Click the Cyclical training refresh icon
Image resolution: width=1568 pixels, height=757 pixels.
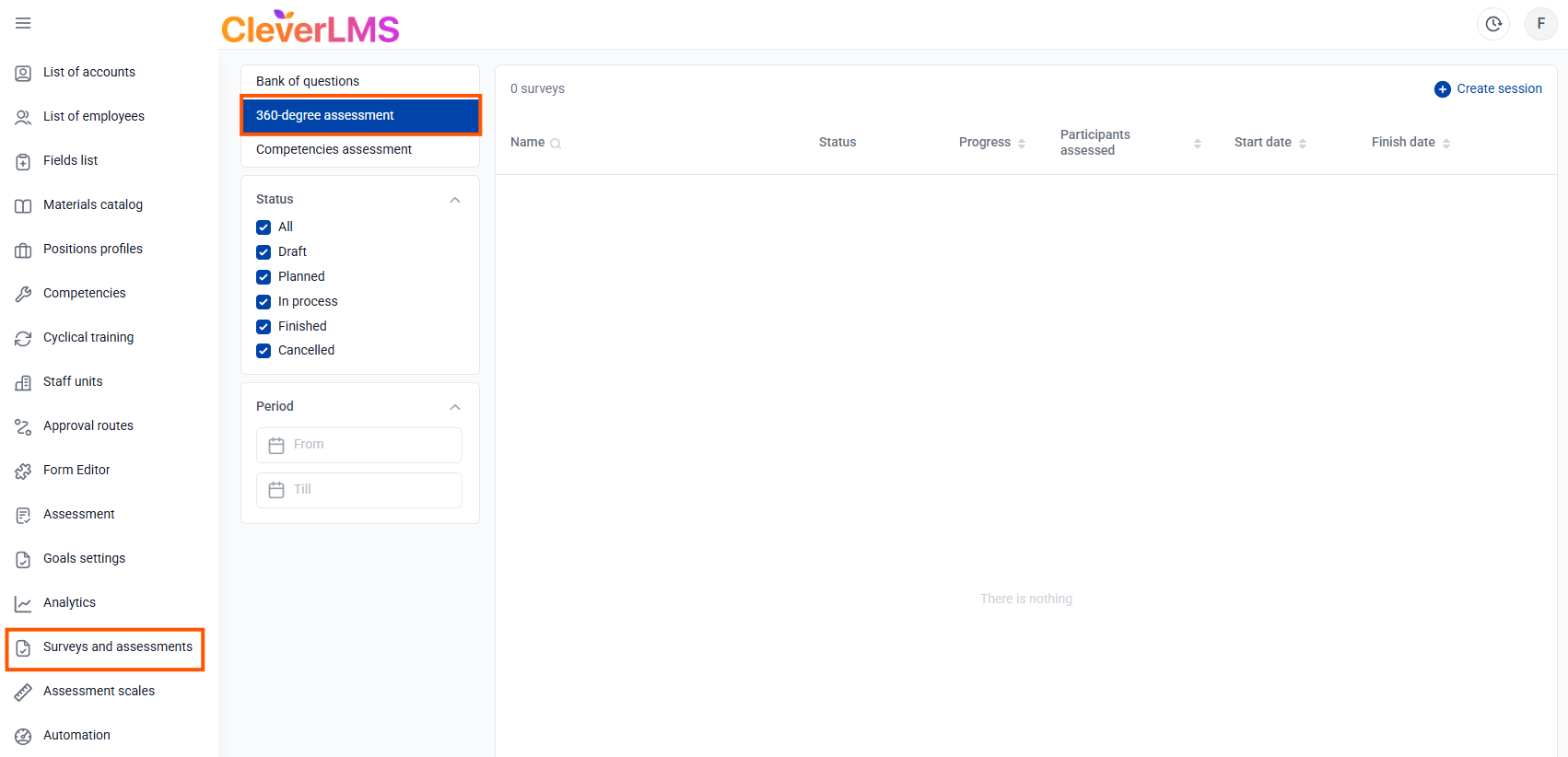coord(23,338)
